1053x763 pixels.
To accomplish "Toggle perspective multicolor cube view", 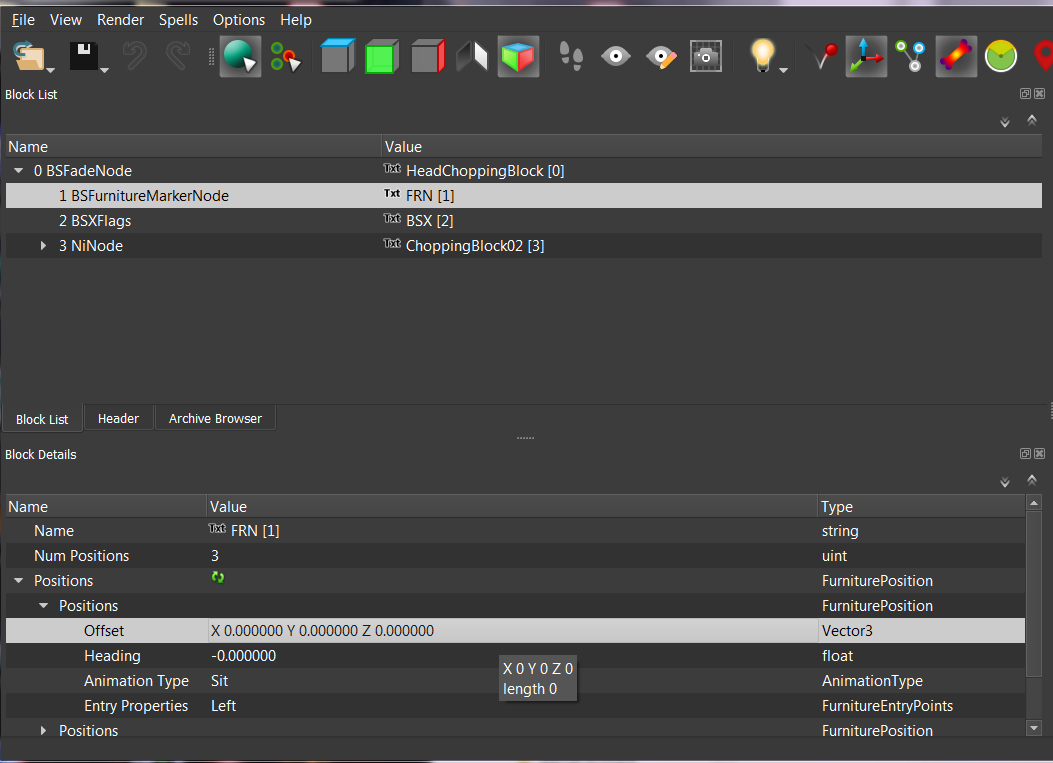I will coord(518,56).
